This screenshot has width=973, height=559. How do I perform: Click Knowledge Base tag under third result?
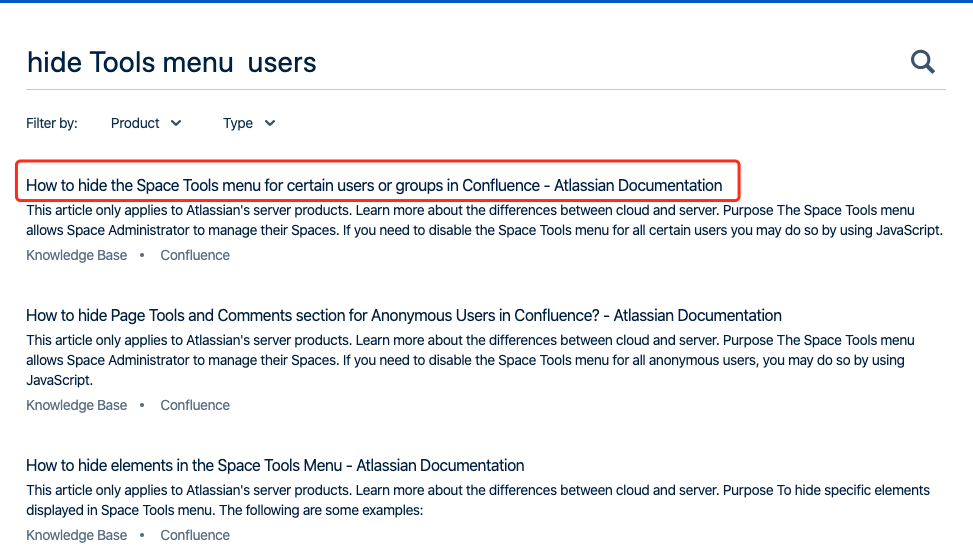77,535
